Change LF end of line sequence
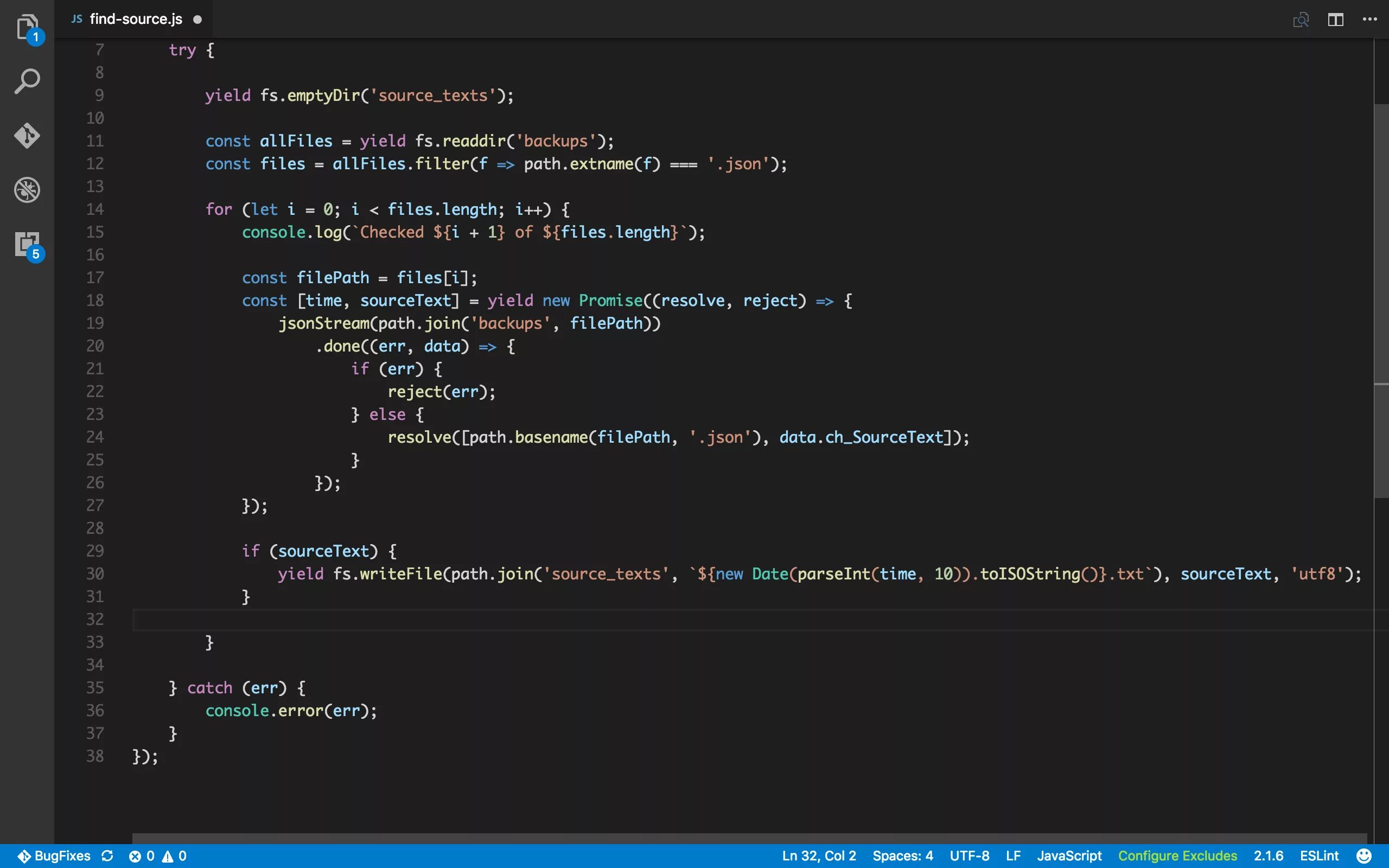1389x868 pixels. (x=1013, y=856)
